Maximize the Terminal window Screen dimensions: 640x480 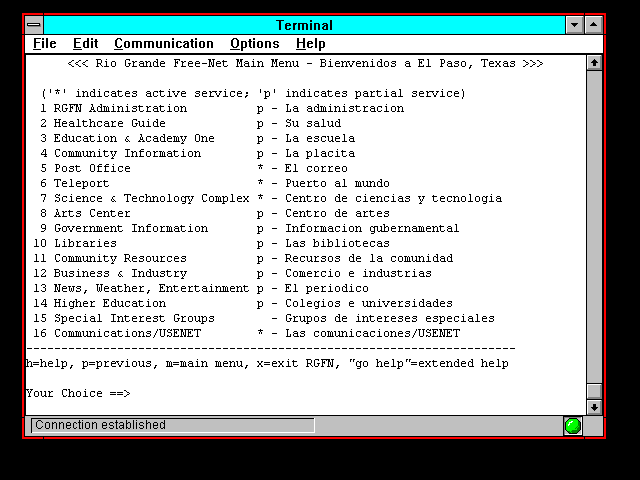click(x=594, y=25)
